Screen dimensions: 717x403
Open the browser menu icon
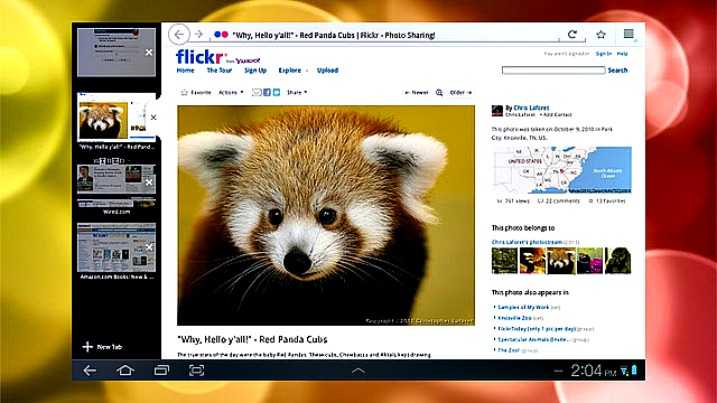click(x=628, y=34)
